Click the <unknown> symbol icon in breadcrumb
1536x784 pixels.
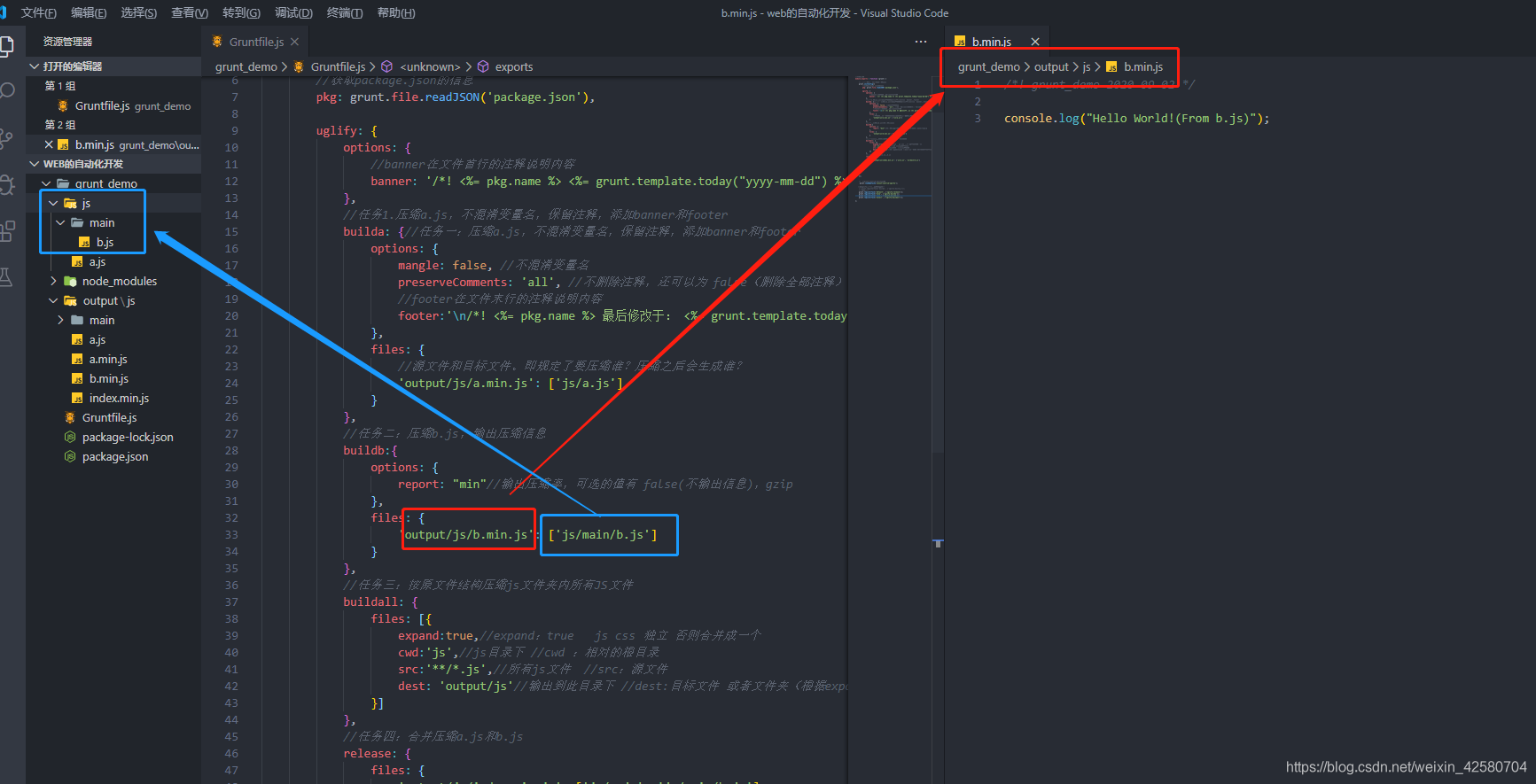(386, 66)
